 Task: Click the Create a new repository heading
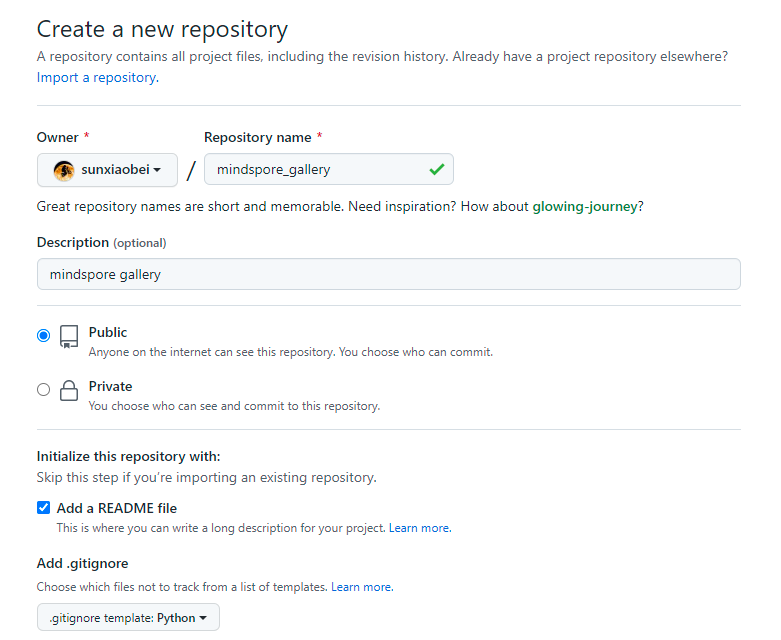pos(162,30)
